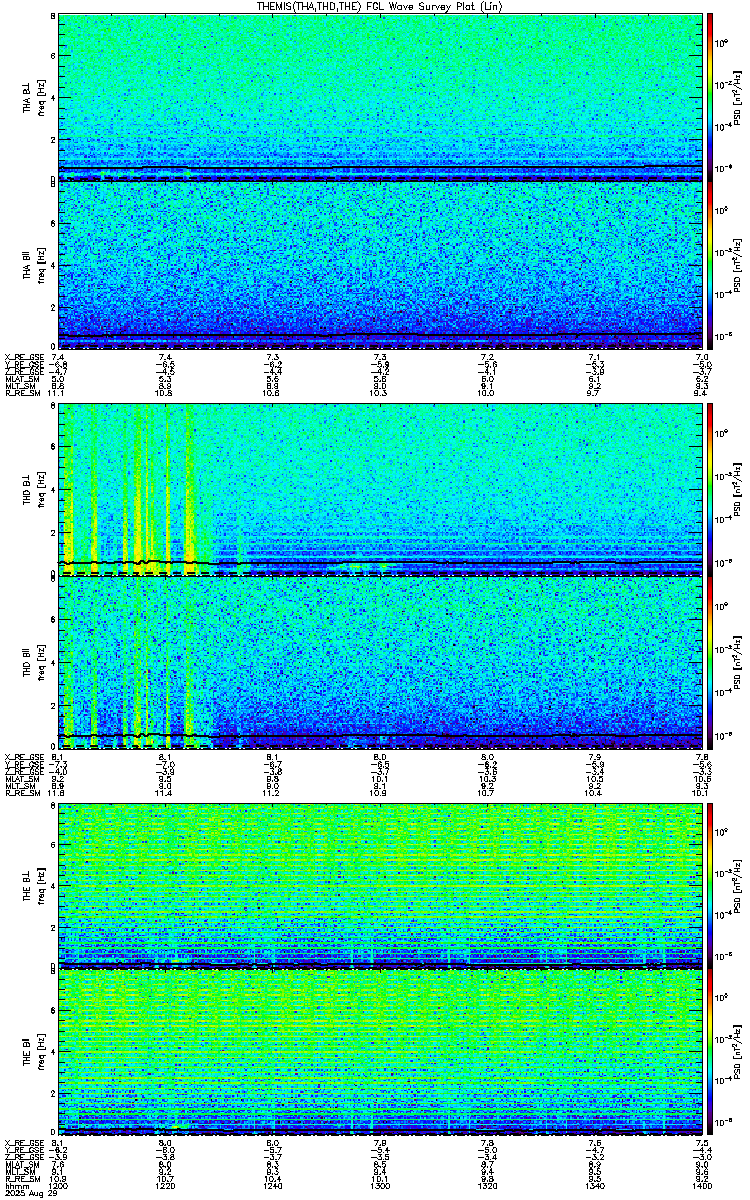Click the 1300 time tick label

(381, 1187)
